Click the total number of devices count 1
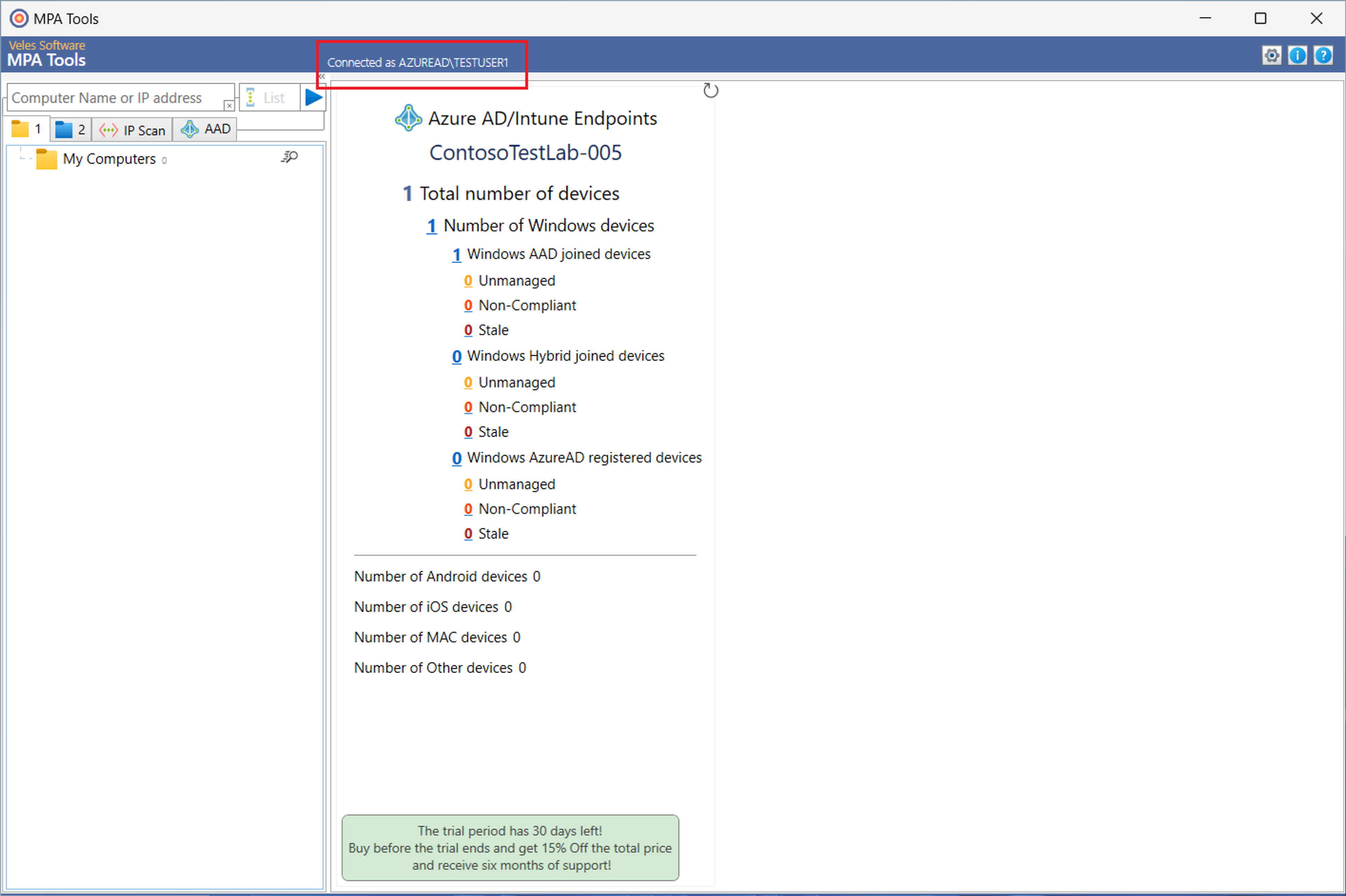The height and width of the screenshot is (896, 1346). 407,194
